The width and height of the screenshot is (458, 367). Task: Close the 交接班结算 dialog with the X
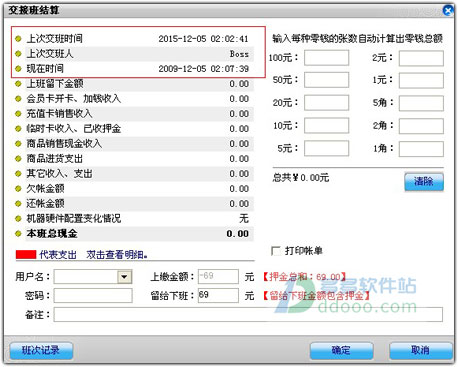tap(448, 11)
